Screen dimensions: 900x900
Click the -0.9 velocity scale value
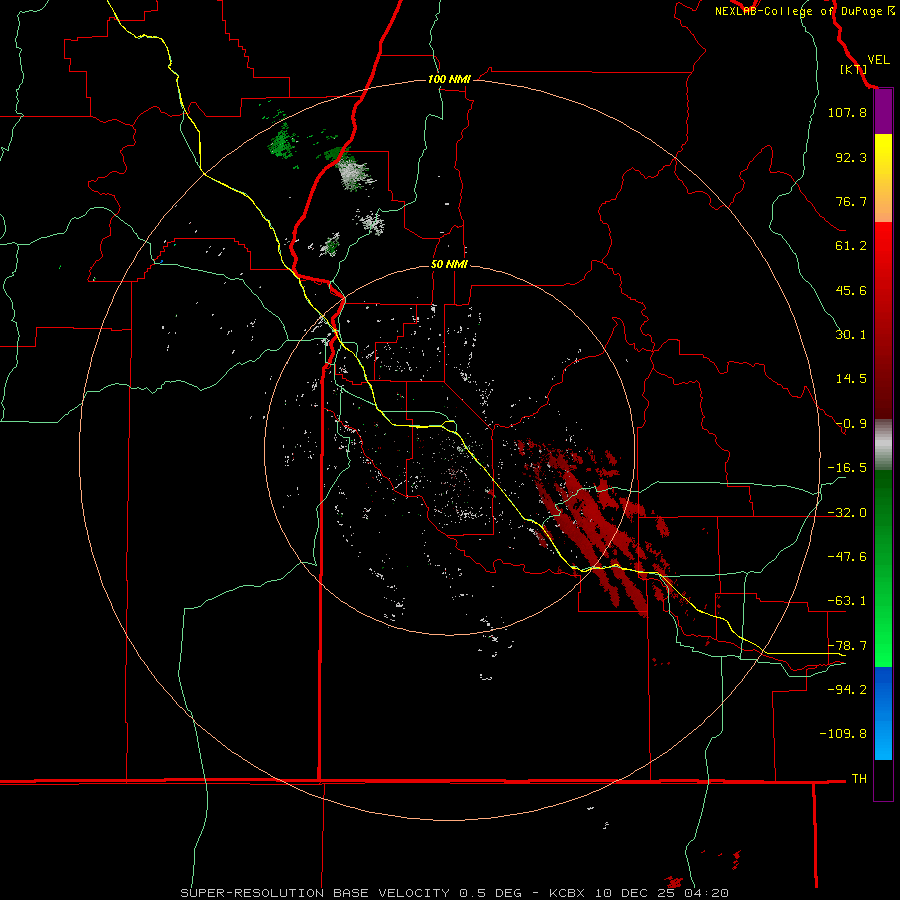(x=851, y=424)
